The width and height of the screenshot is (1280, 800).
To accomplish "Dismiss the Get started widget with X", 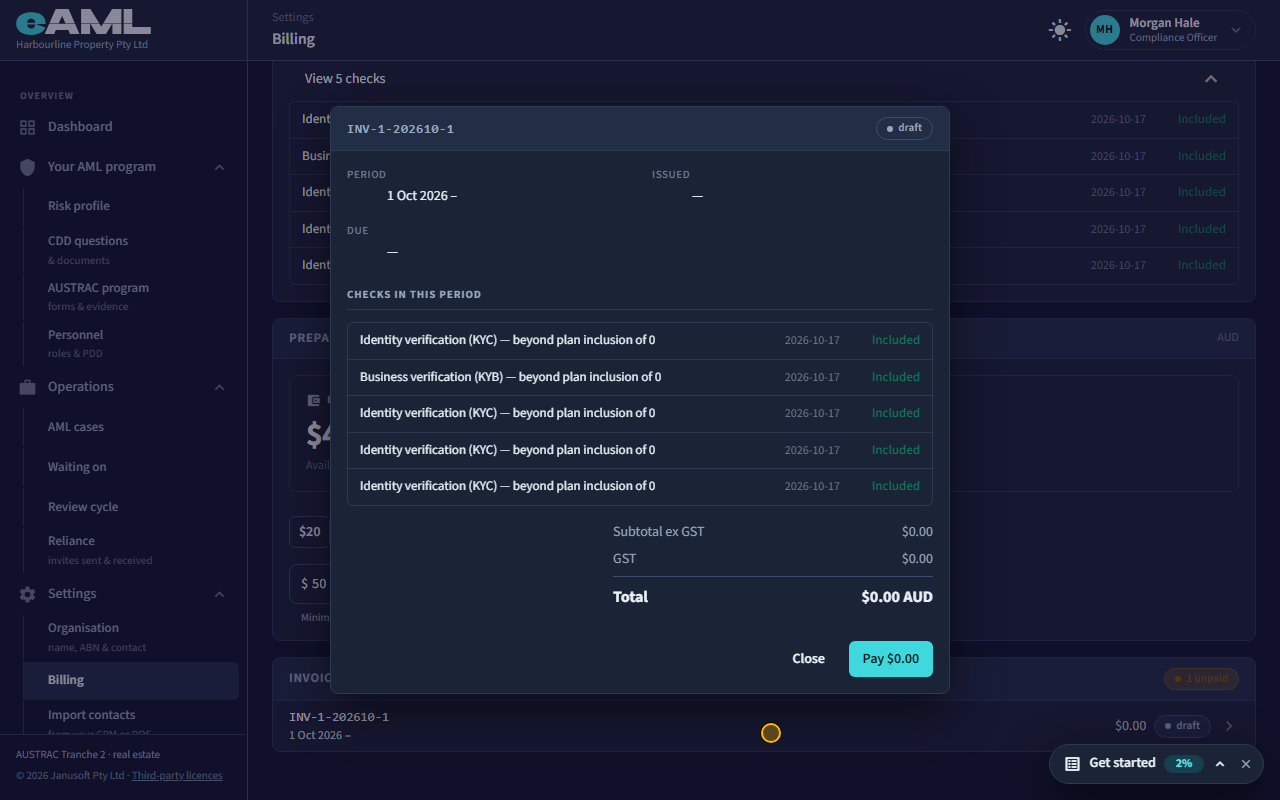I will (1246, 764).
